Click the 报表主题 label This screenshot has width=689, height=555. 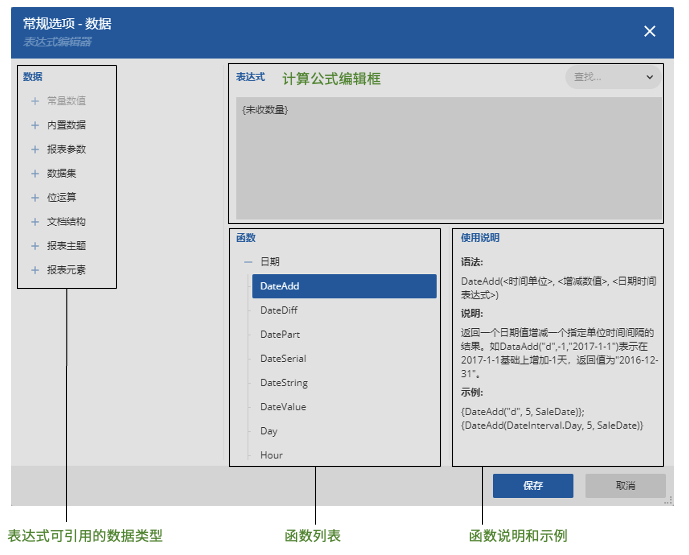pos(66,246)
